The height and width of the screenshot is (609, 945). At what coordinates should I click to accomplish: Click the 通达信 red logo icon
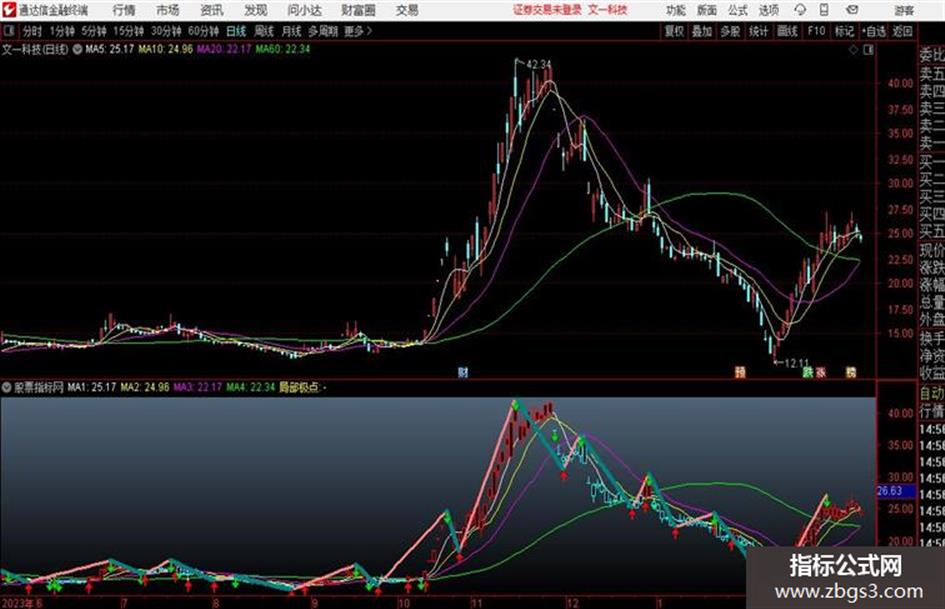9,10
